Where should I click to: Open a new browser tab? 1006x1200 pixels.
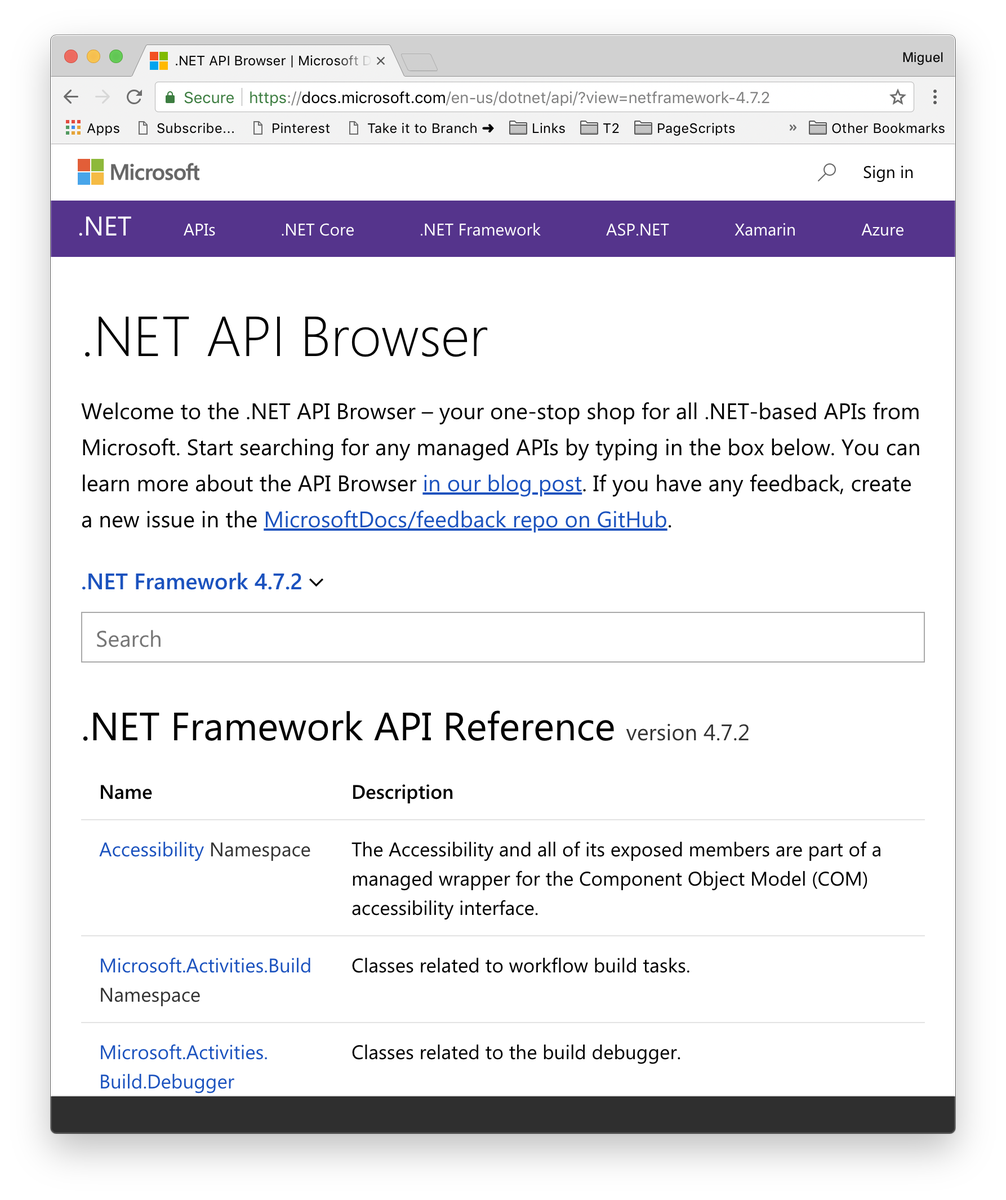coord(419,62)
